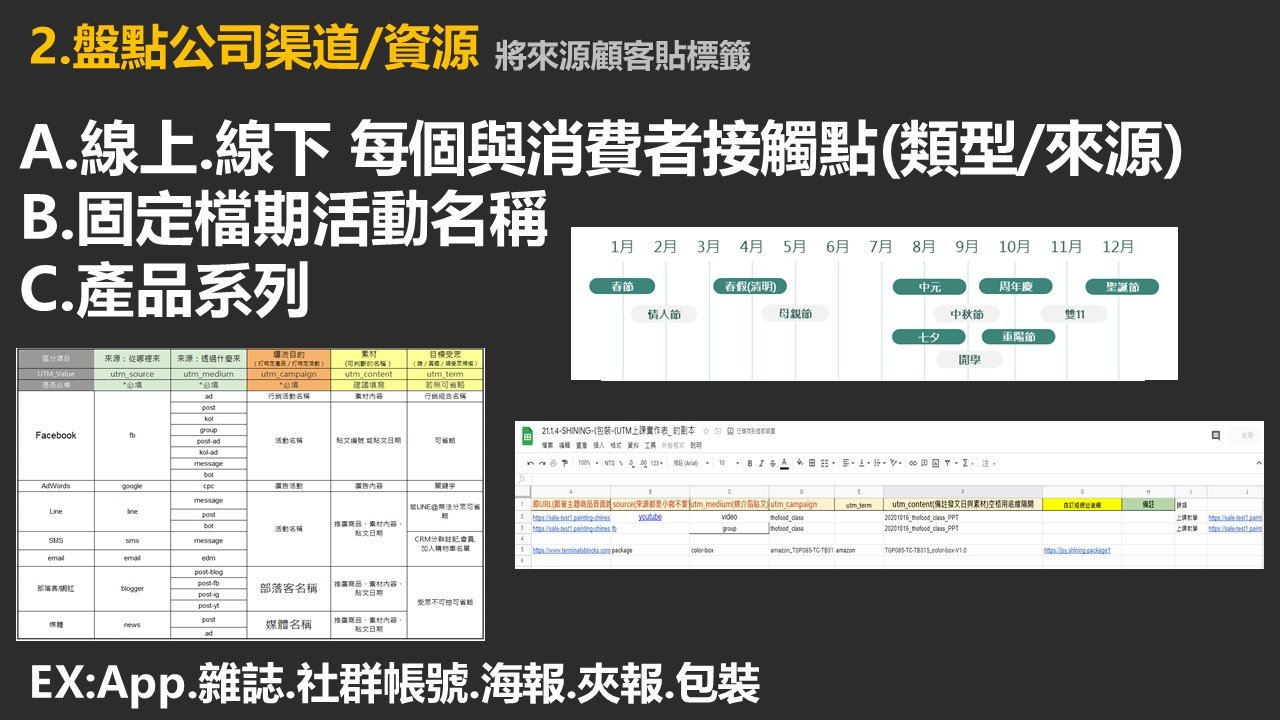Click the 共用 share button
The image size is (1280, 720).
coord(1245,436)
